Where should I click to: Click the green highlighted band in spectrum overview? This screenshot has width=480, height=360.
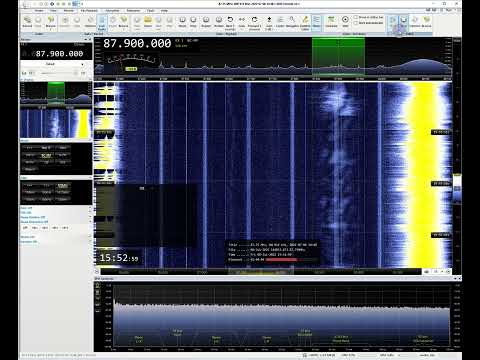click(x=338, y=56)
